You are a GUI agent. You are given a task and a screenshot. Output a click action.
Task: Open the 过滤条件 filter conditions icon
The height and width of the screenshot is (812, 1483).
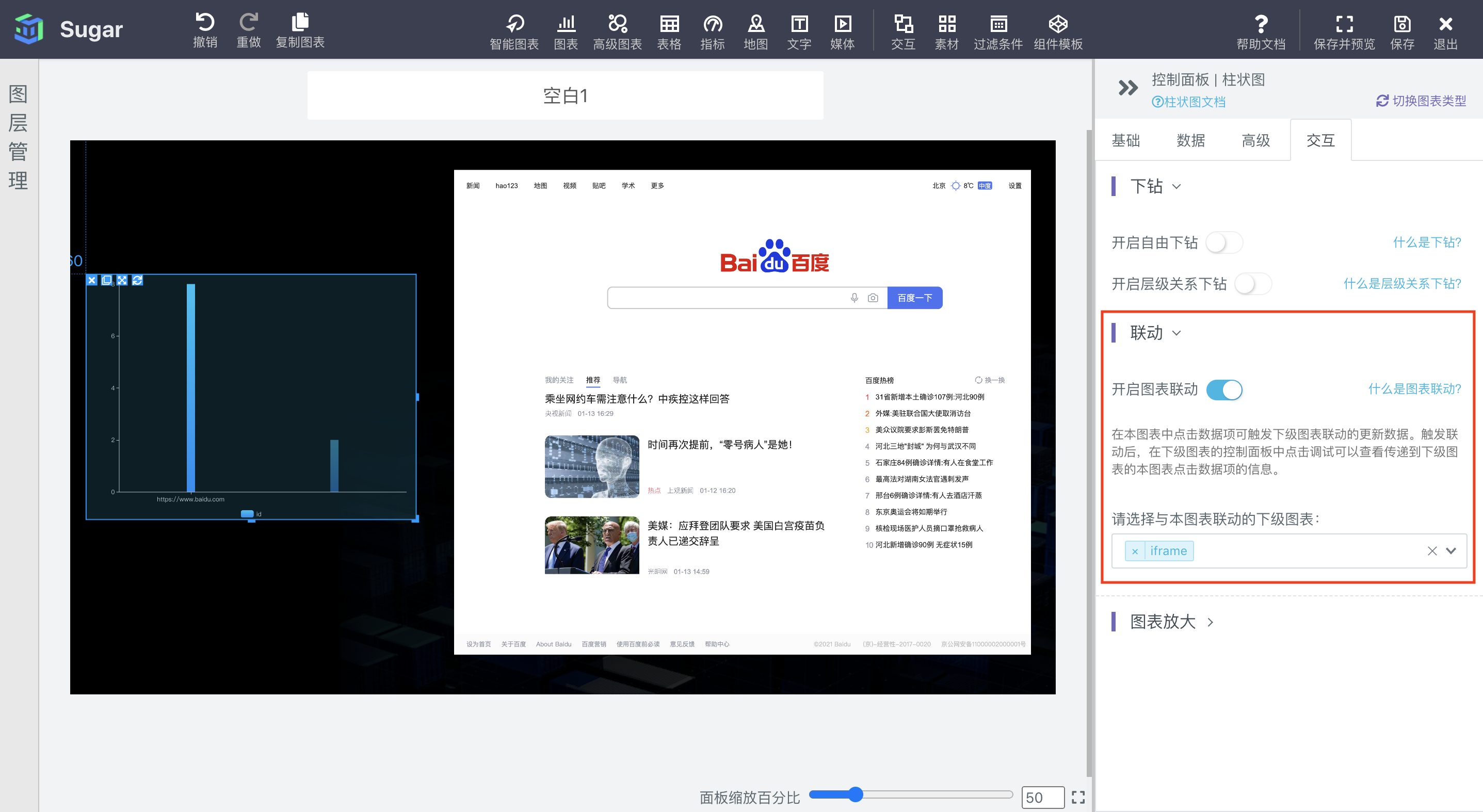coord(998,24)
